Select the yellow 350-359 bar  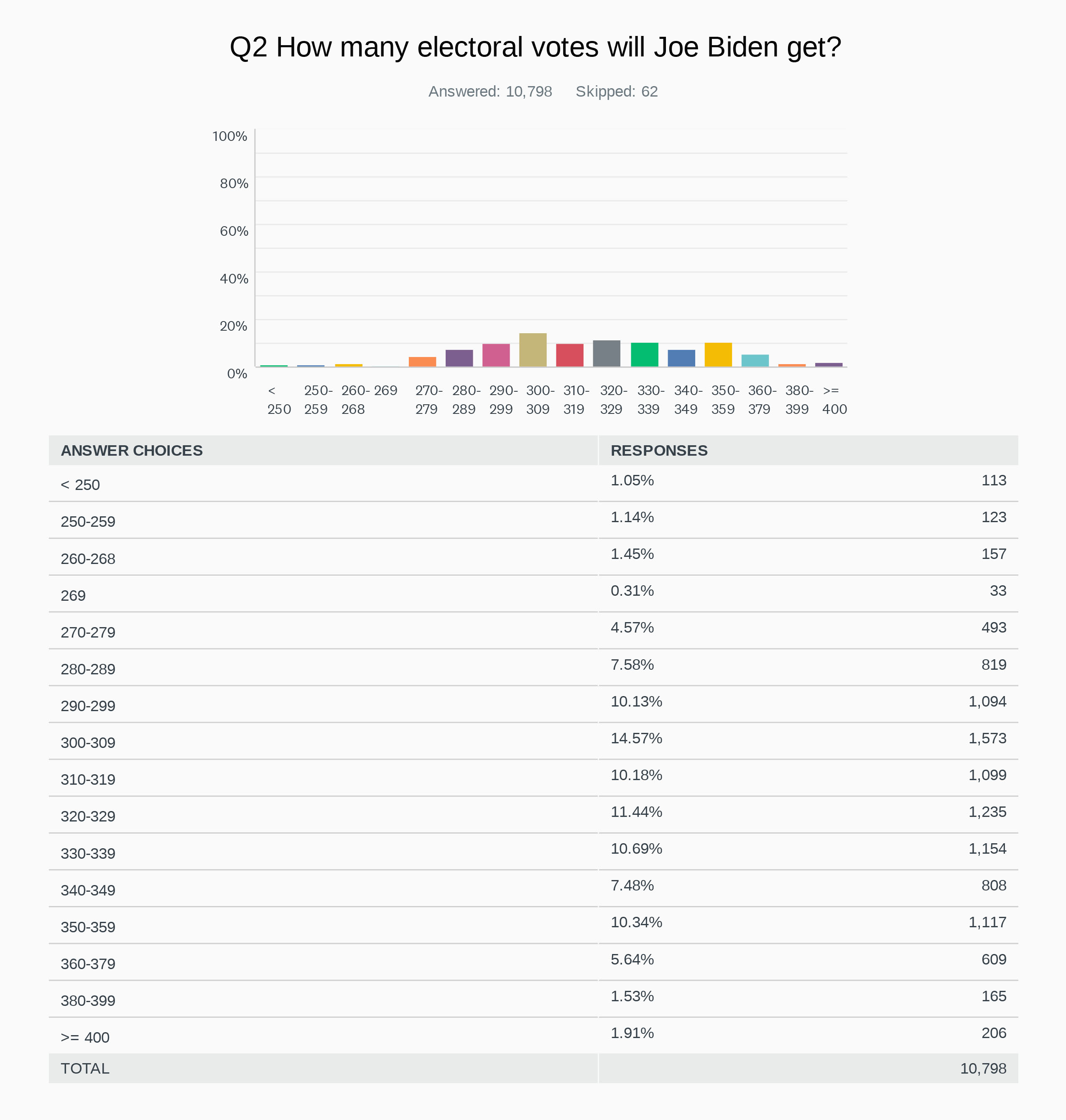pos(718,355)
